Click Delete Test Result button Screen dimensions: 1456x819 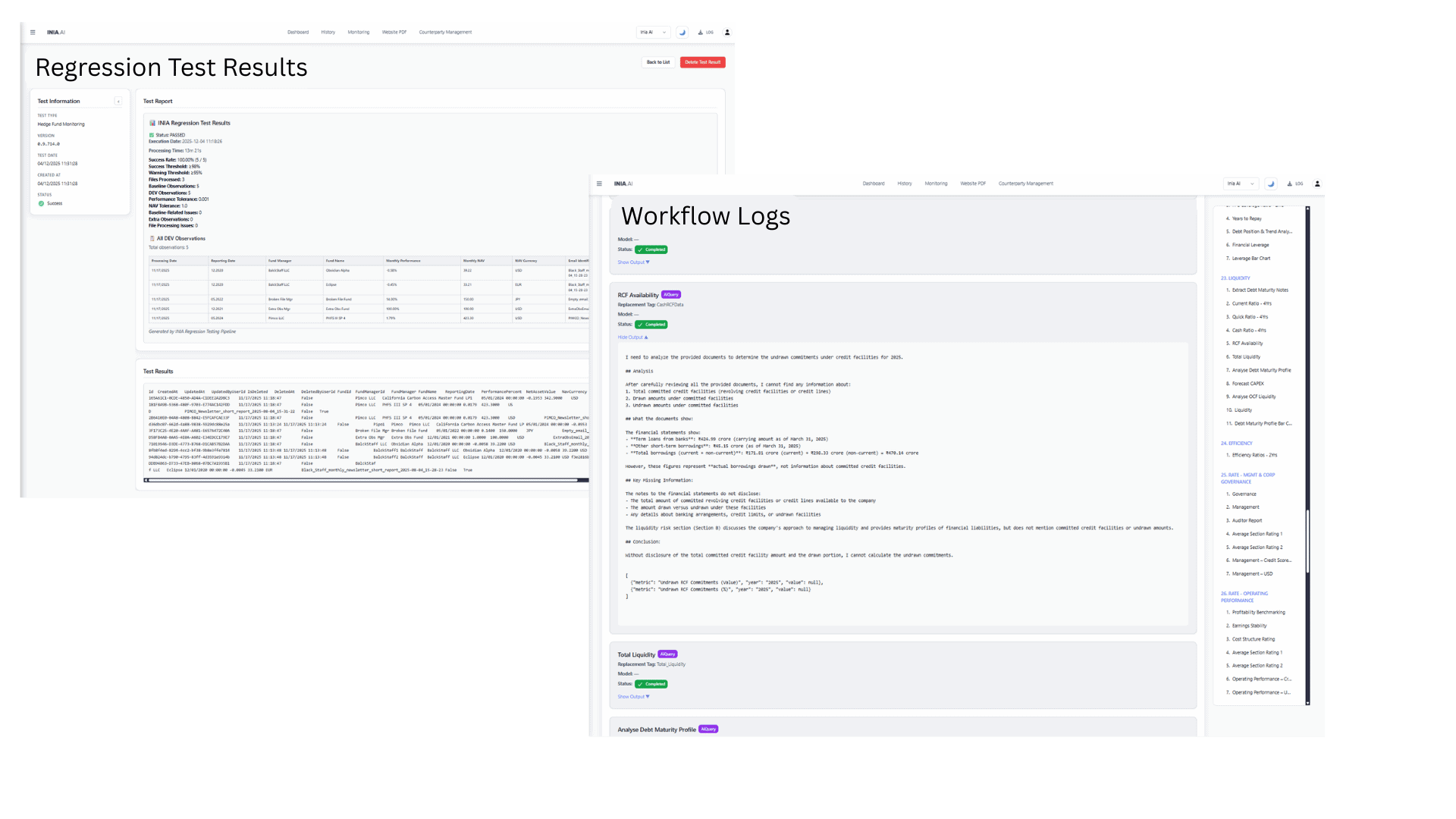tap(702, 62)
